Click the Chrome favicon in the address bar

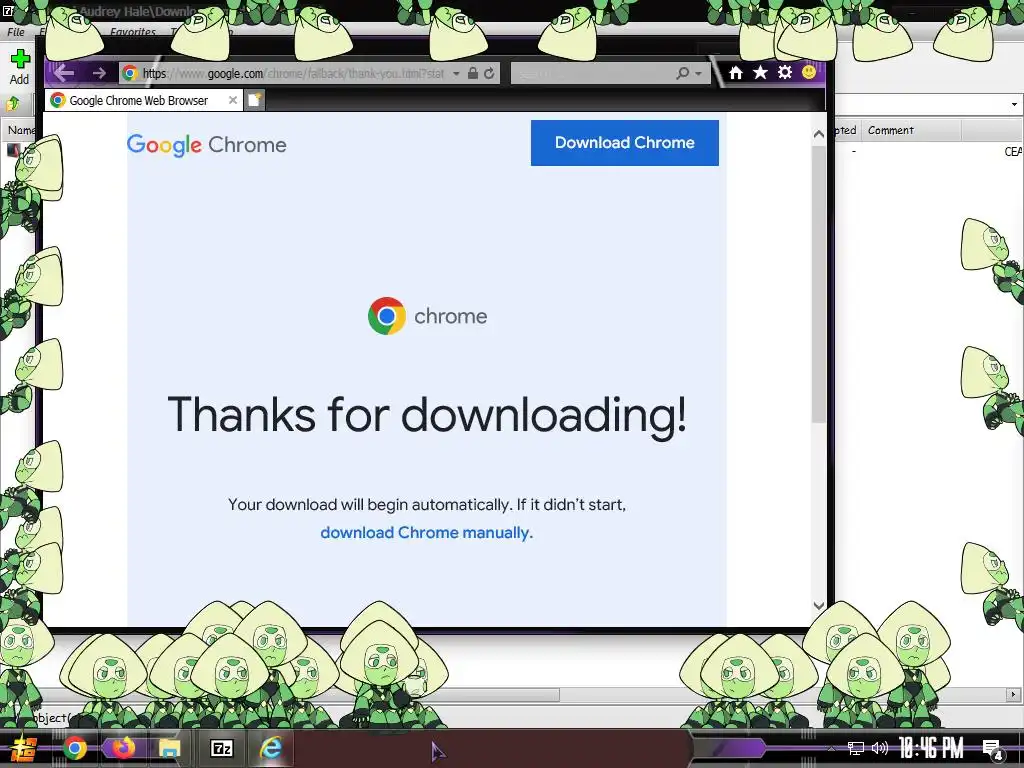(x=130, y=73)
